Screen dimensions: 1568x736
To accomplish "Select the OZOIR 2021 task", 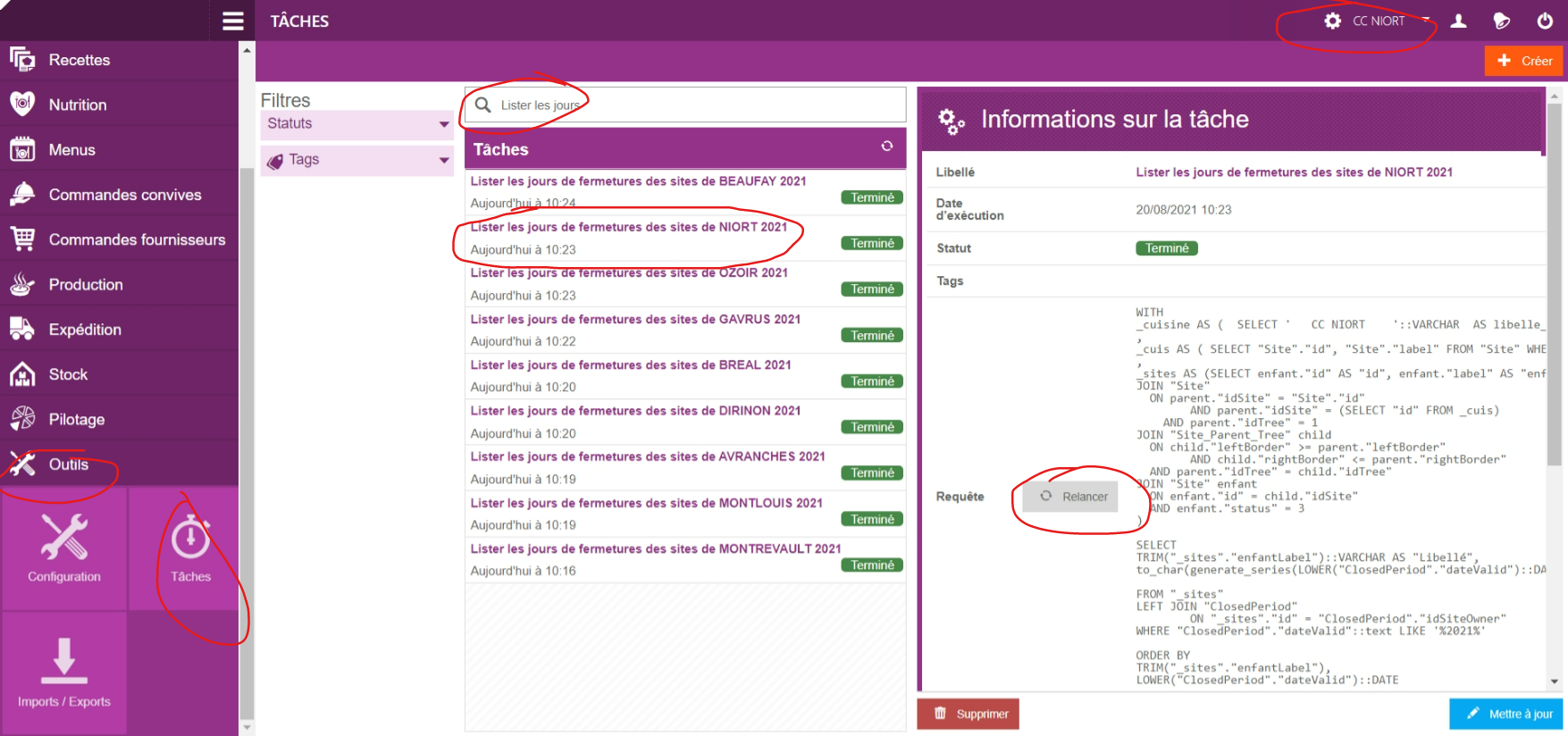I will [685, 284].
